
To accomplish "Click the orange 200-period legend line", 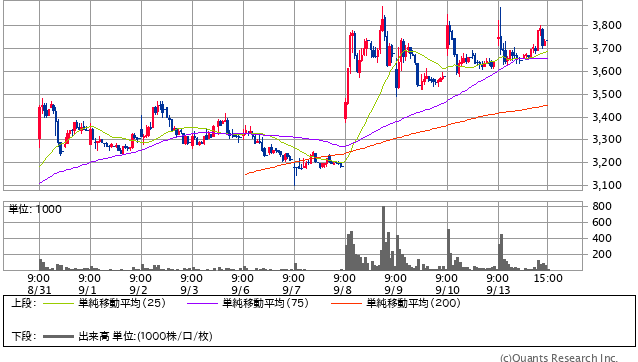I will click(347, 303).
